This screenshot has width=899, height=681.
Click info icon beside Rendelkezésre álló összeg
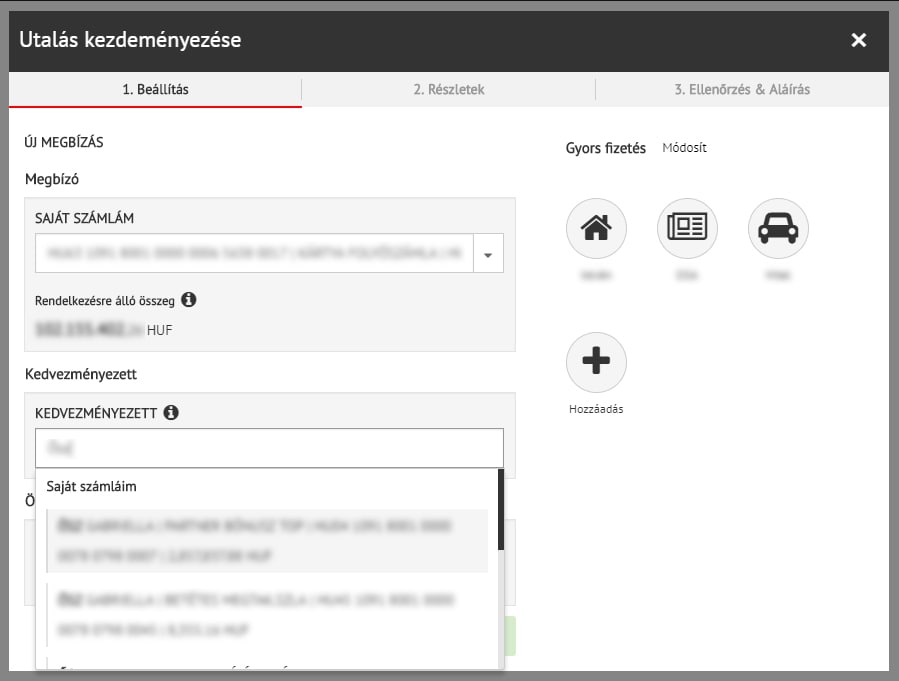(189, 299)
